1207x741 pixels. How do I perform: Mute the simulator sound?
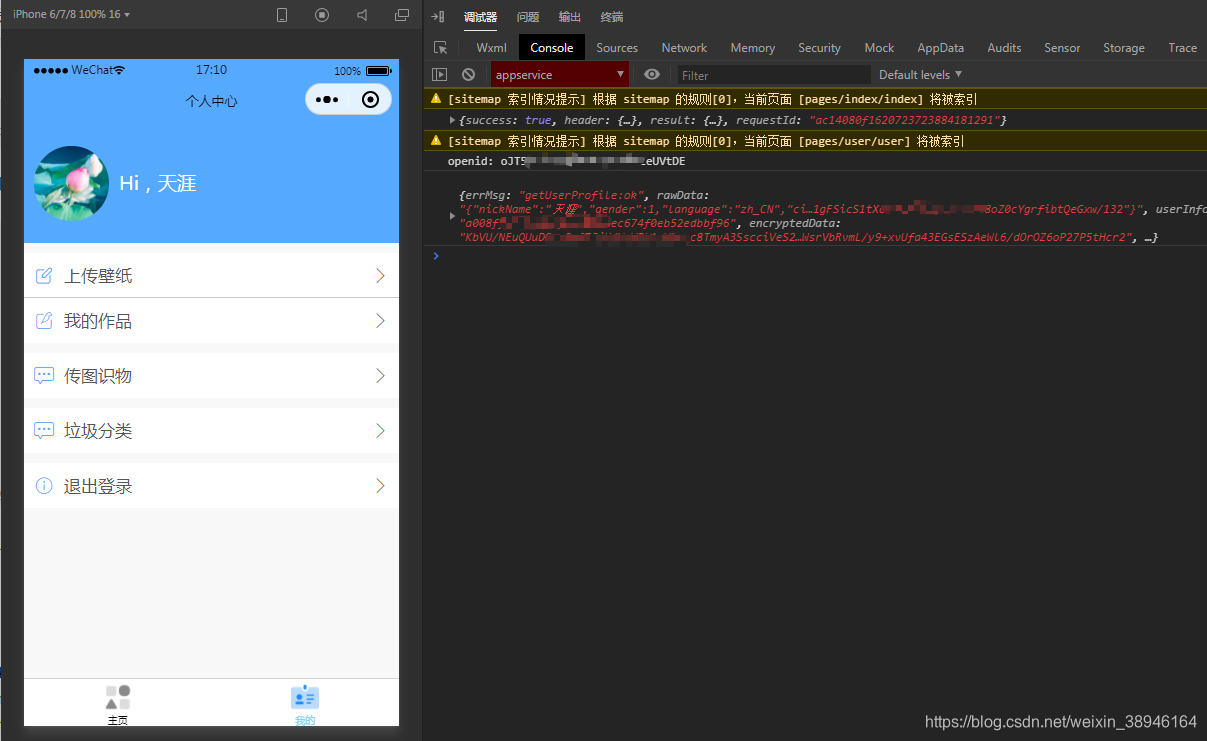[x=362, y=15]
